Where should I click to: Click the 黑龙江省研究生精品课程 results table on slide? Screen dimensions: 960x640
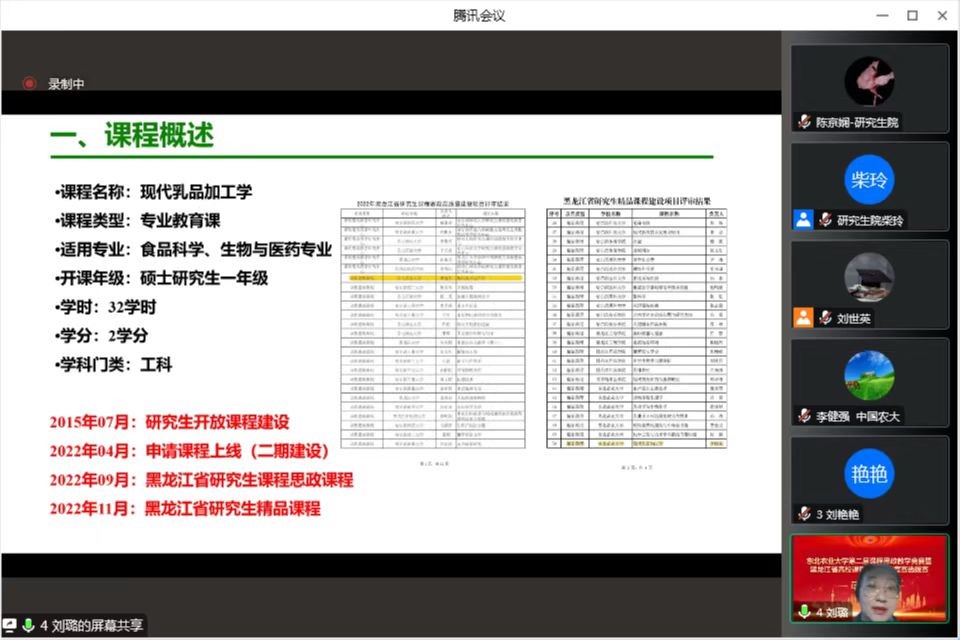click(x=636, y=325)
